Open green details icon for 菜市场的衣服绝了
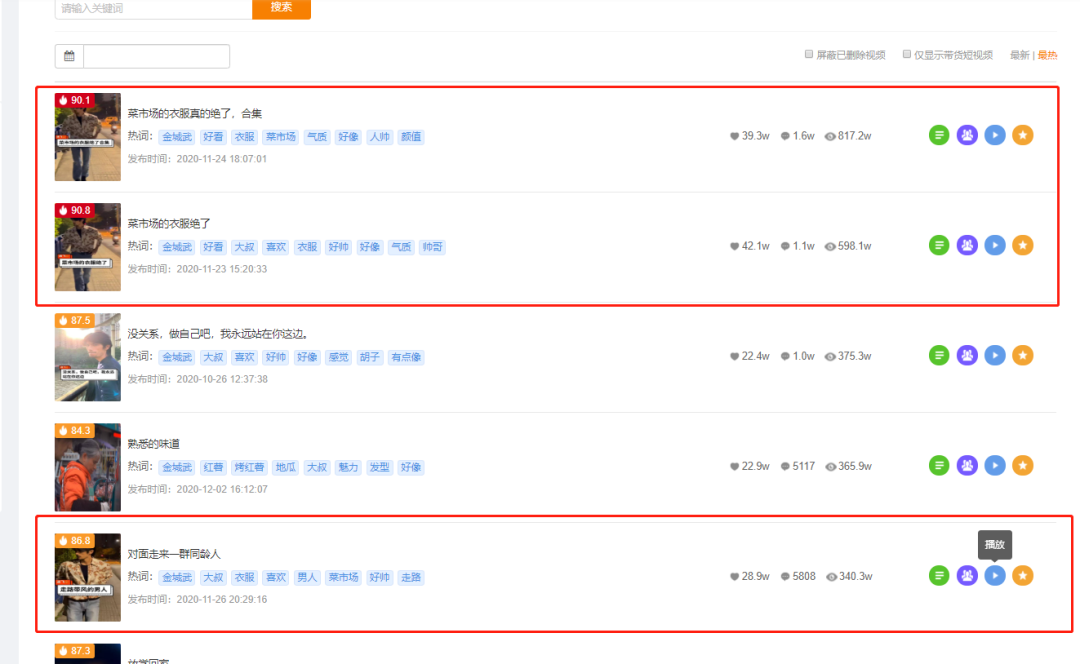 pos(939,245)
